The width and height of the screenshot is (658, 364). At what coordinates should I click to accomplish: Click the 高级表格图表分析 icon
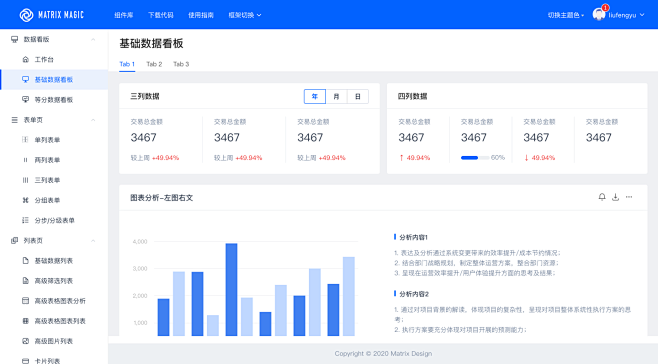pyautogui.click(x=26, y=301)
